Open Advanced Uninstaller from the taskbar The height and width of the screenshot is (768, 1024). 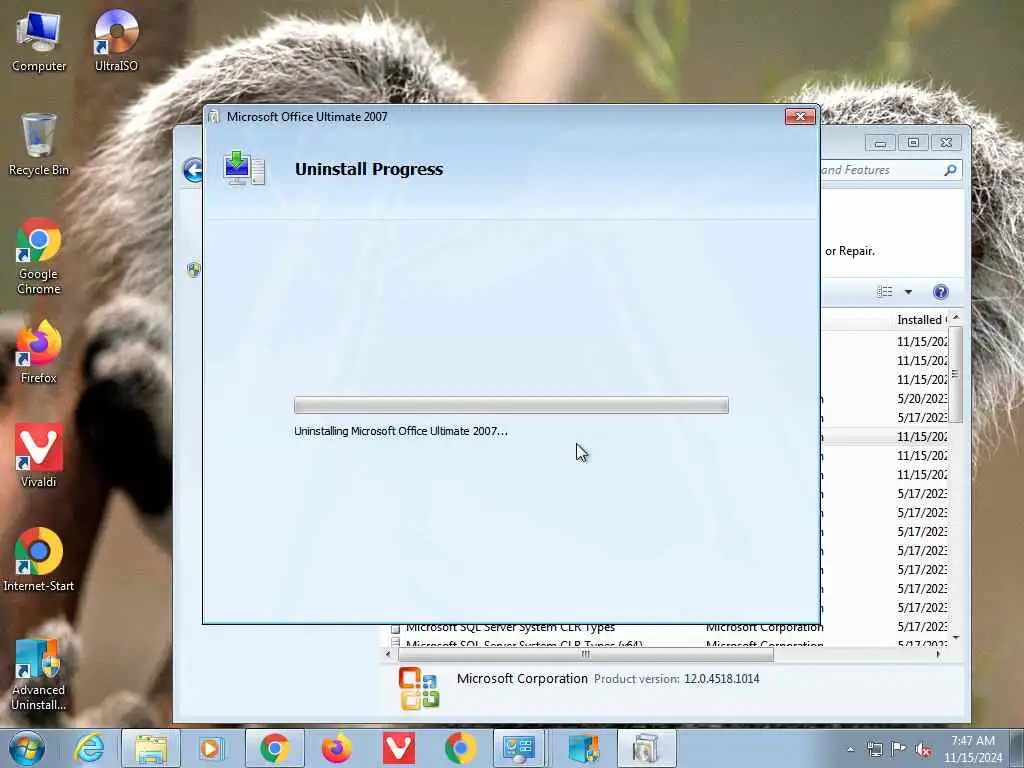(x=583, y=748)
